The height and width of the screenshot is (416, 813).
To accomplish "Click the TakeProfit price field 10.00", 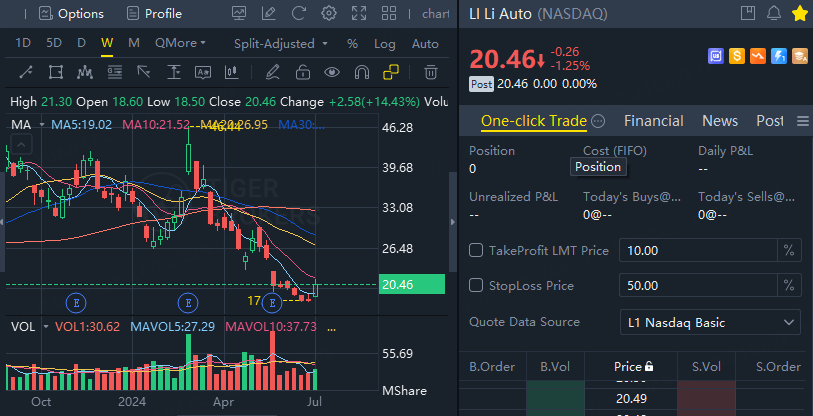I will point(698,251).
